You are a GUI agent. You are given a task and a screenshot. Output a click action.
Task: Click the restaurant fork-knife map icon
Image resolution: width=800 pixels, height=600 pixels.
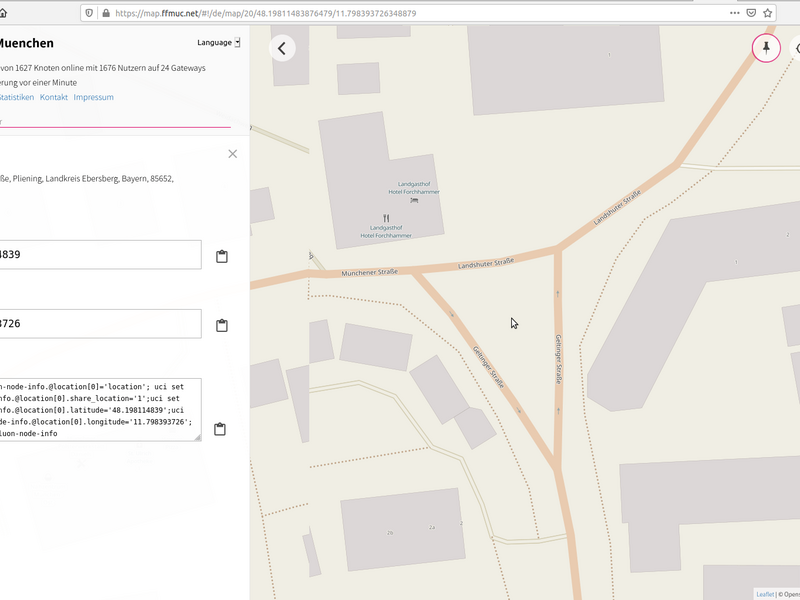pos(386,218)
